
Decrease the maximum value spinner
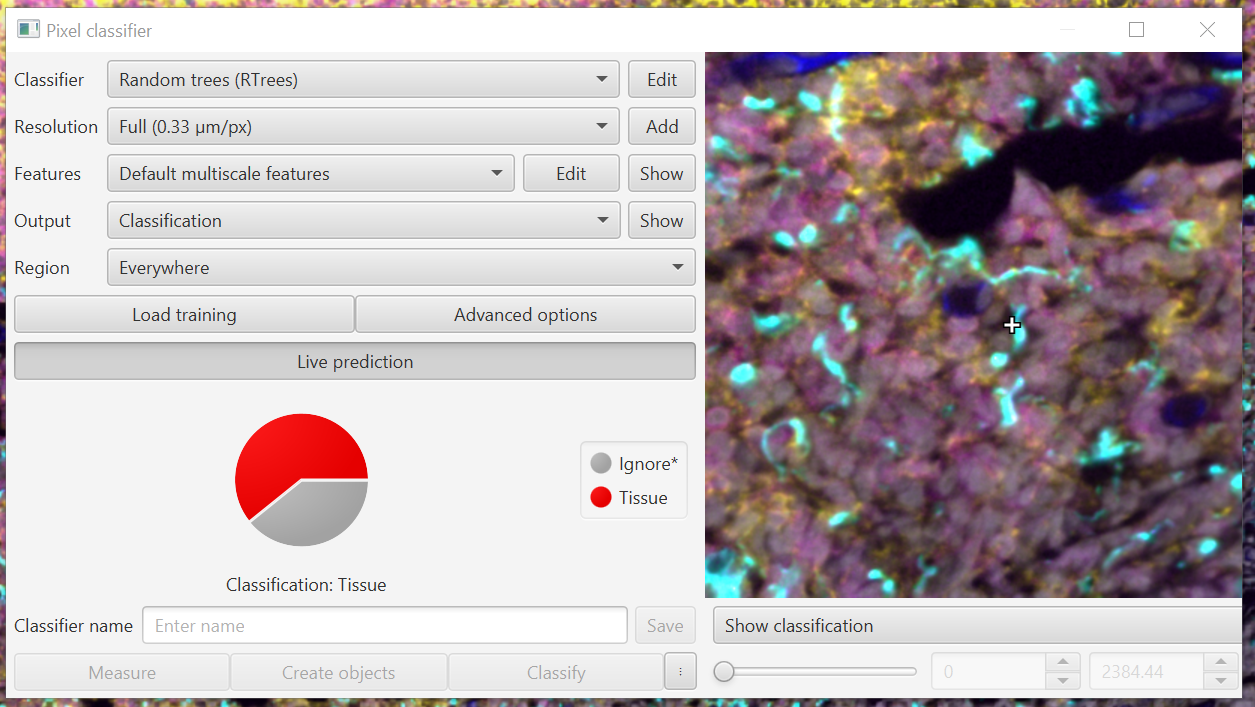pos(1221,682)
